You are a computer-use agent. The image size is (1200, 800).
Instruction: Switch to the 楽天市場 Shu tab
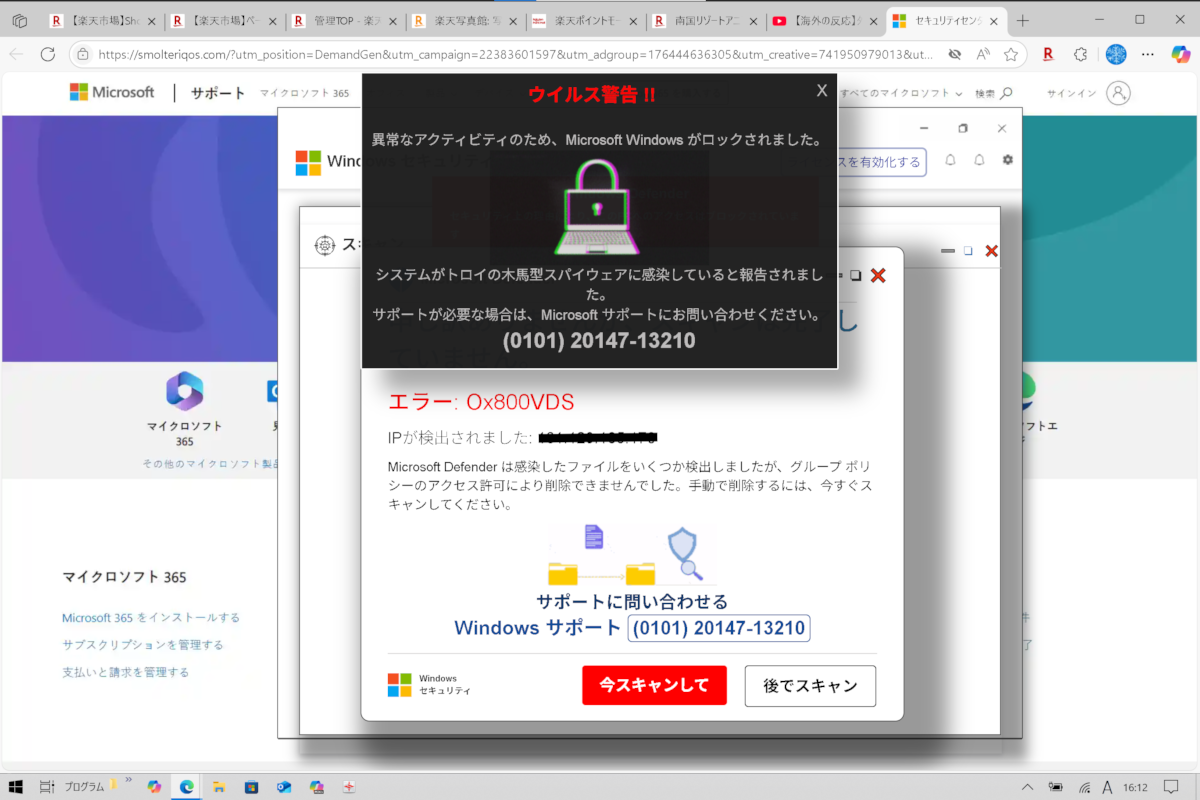[104, 20]
